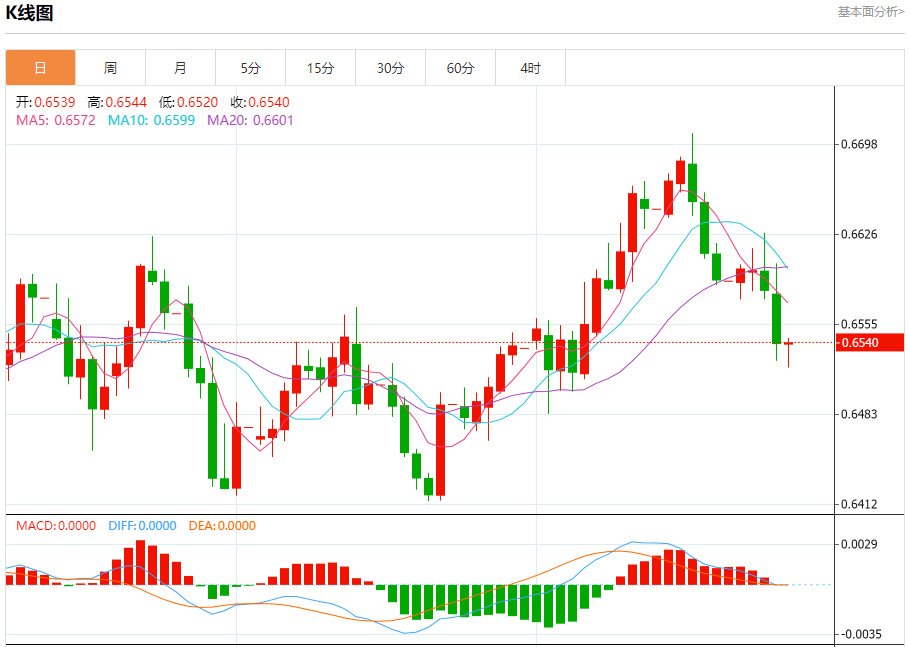Open the 5分 interval tab
Image resolution: width=910 pixels, height=647 pixels.
coord(251,68)
